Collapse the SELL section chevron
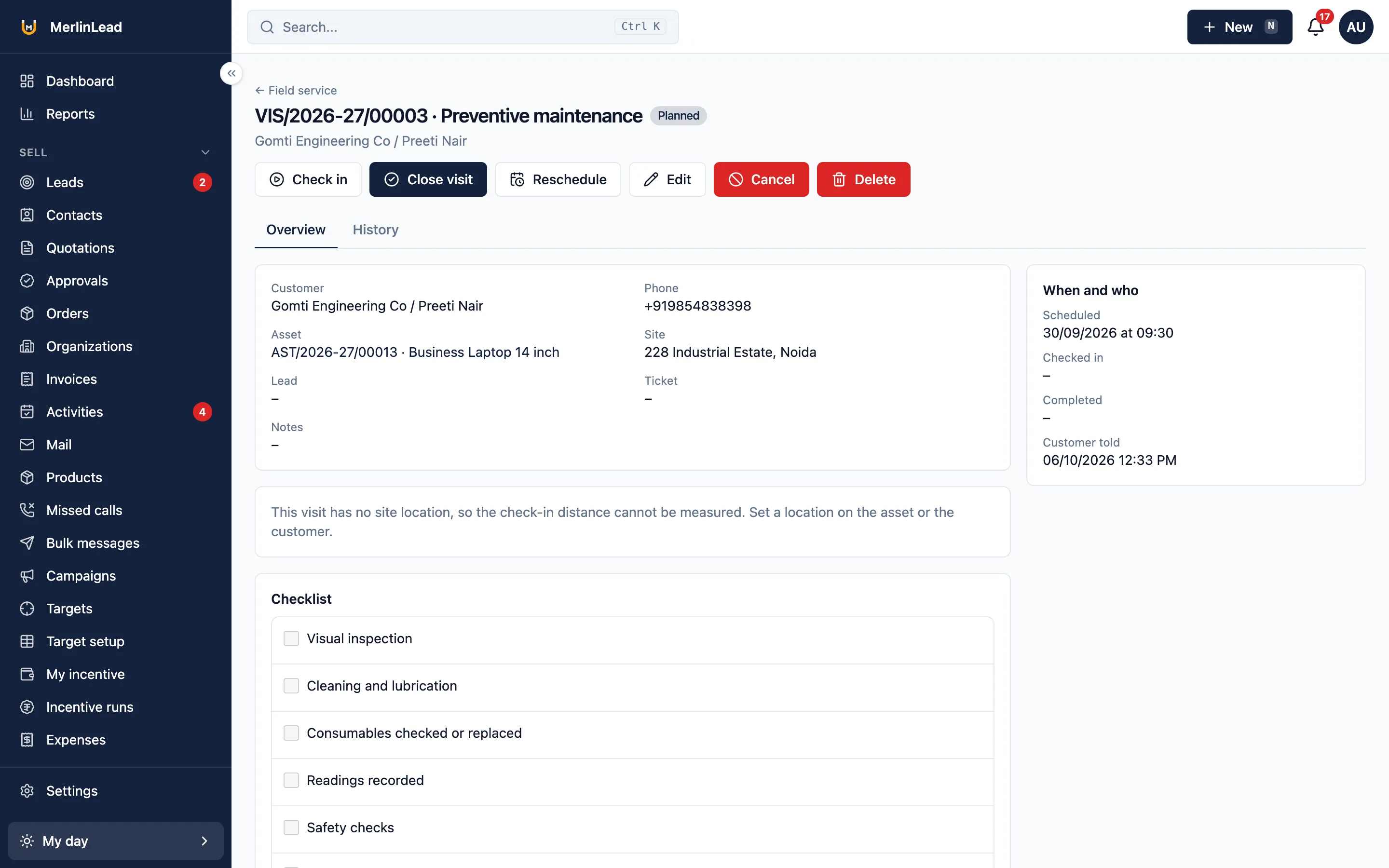Viewport: 1389px width, 868px height. 205,152
